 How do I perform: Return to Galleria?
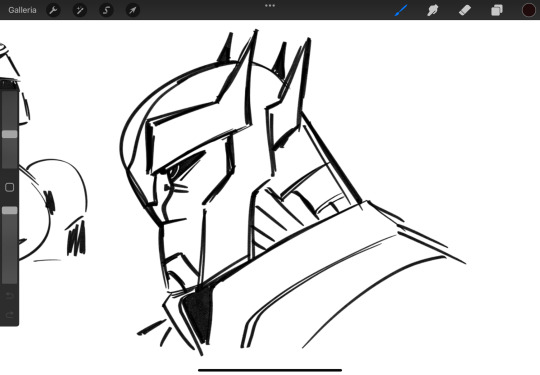coord(22,10)
